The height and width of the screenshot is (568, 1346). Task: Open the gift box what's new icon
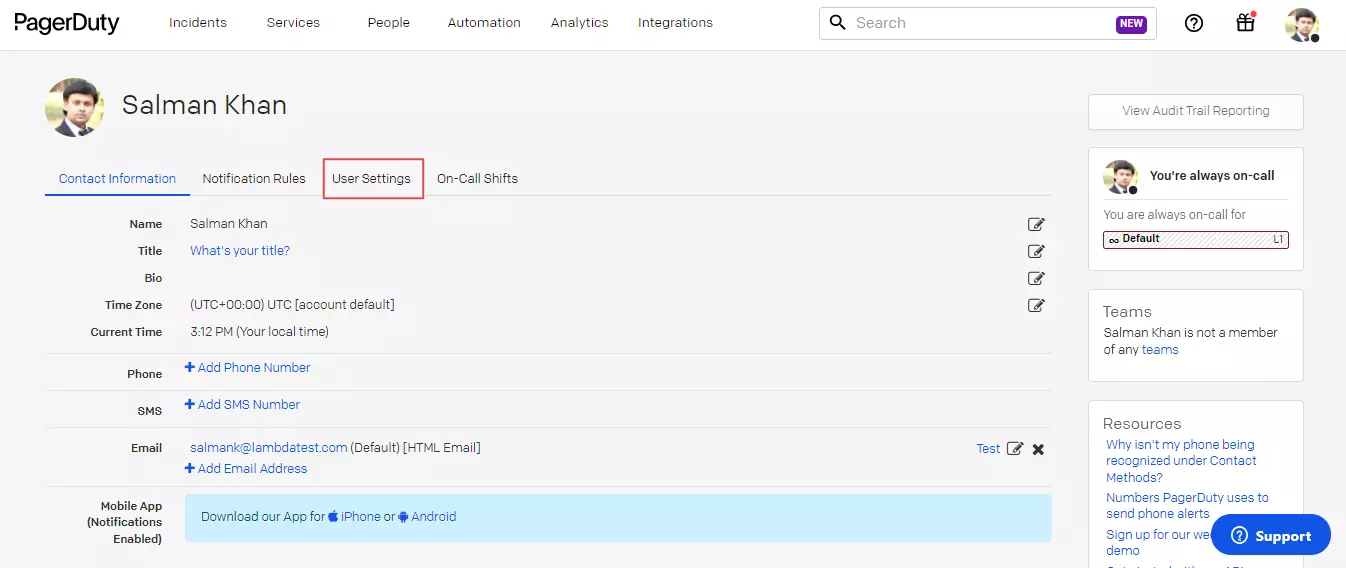[x=1245, y=23]
